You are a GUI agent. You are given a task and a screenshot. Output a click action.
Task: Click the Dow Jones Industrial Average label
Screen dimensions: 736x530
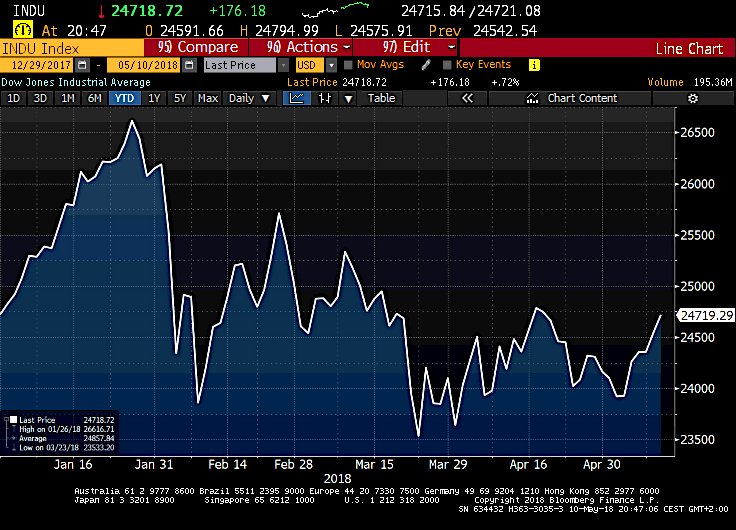point(76,82)
